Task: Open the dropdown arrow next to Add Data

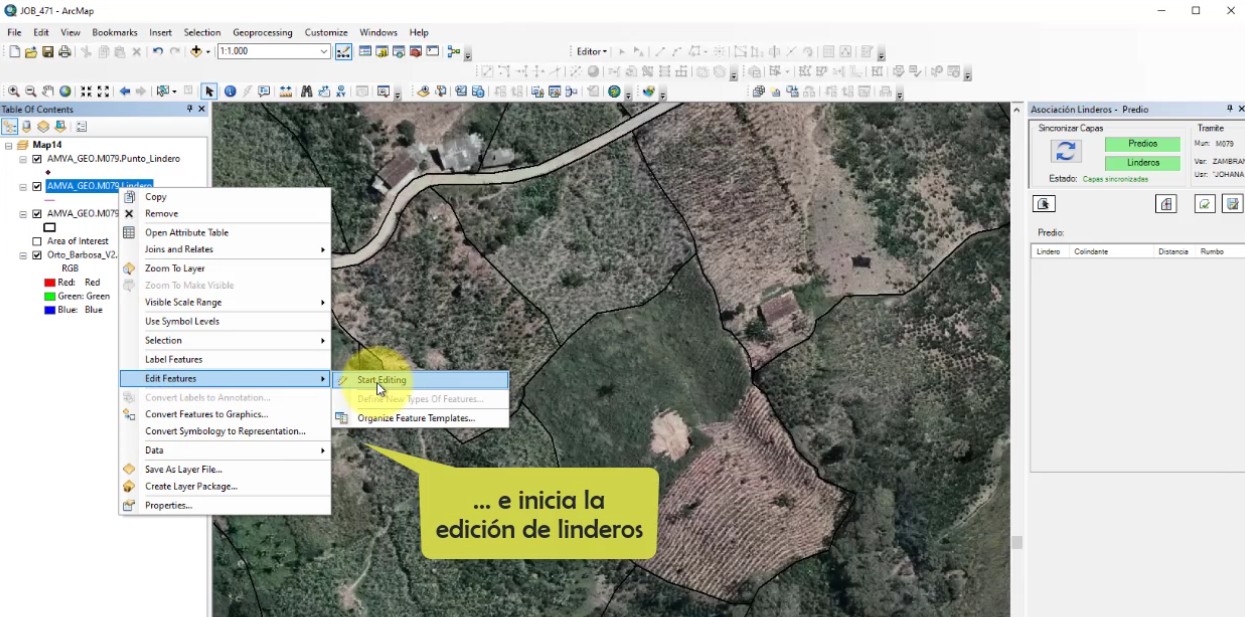Action: point(206,52)
